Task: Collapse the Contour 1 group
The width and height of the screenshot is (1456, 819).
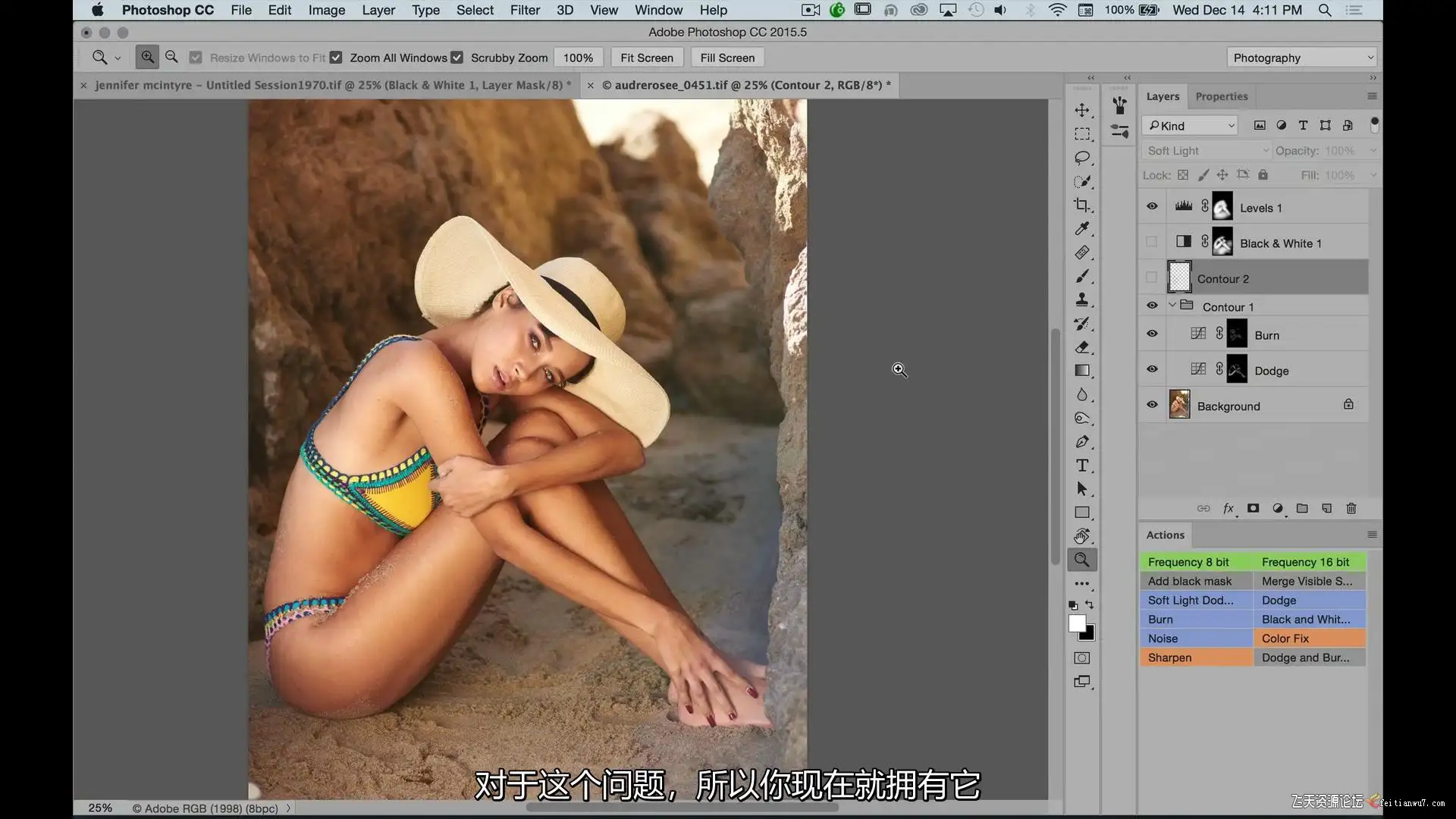Action: (x=1172, y=305)
